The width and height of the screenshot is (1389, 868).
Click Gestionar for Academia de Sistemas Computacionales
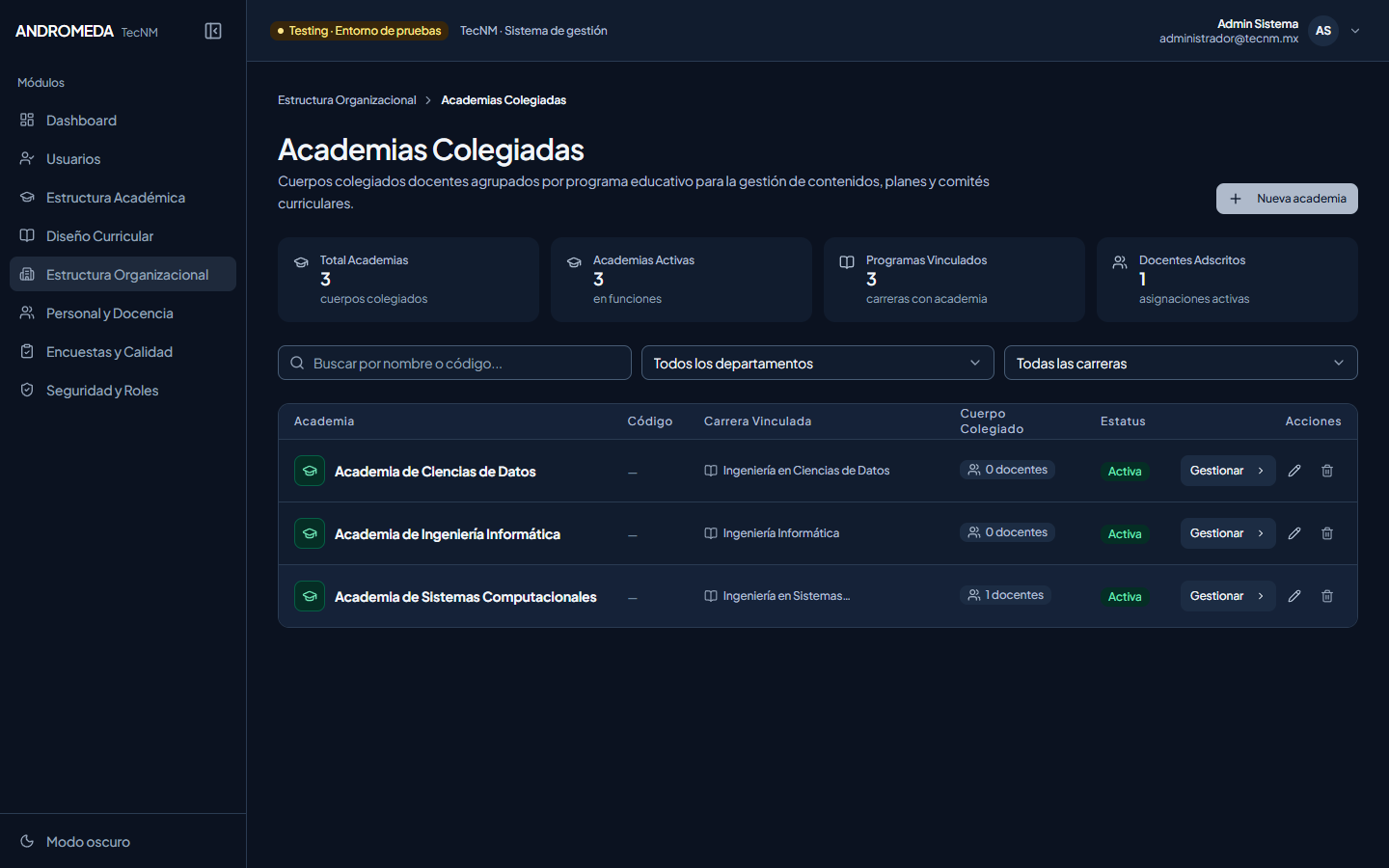pyautogui.click(x=1228, y=596)
